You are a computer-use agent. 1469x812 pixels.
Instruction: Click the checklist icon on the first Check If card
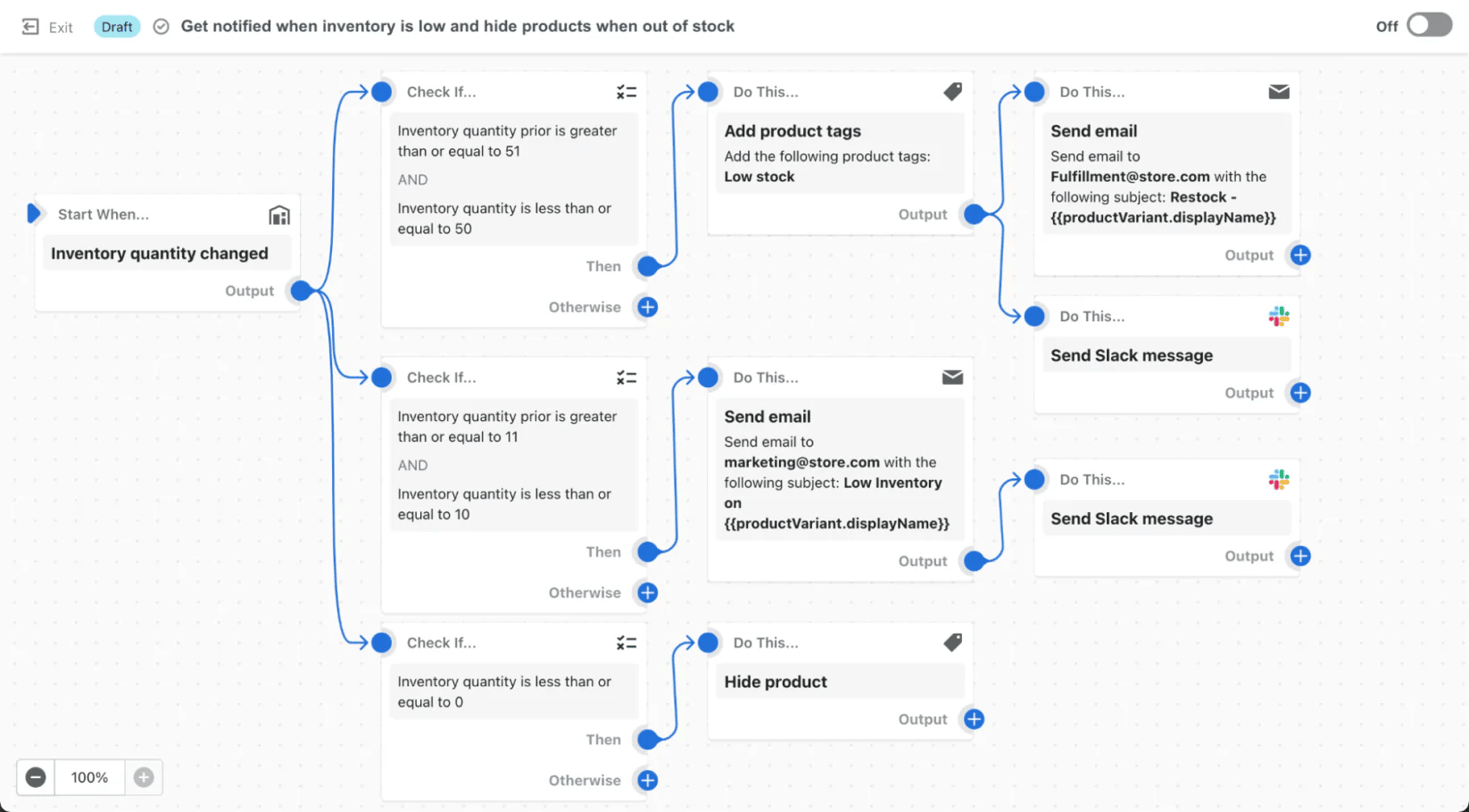(x=627, y=91)
